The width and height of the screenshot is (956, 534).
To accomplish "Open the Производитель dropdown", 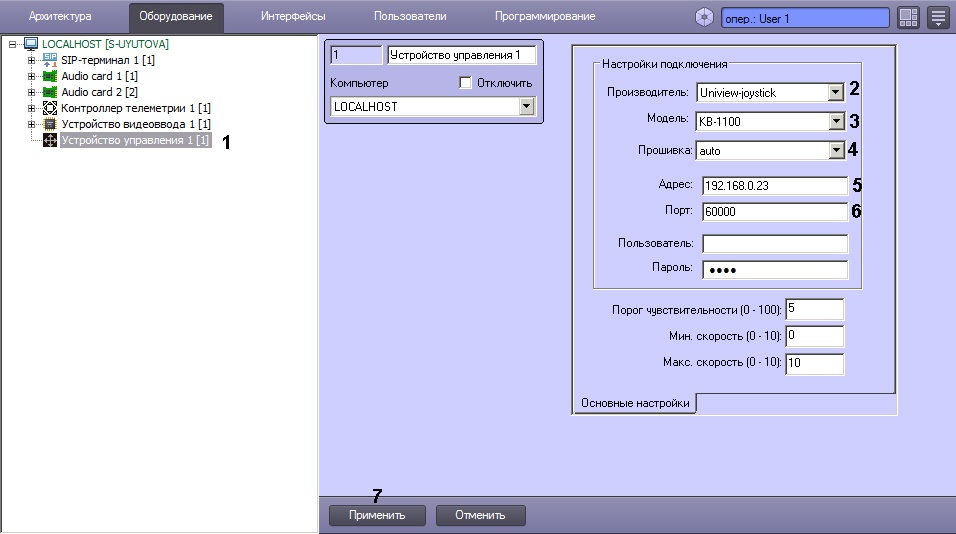I will click(836, 93).
